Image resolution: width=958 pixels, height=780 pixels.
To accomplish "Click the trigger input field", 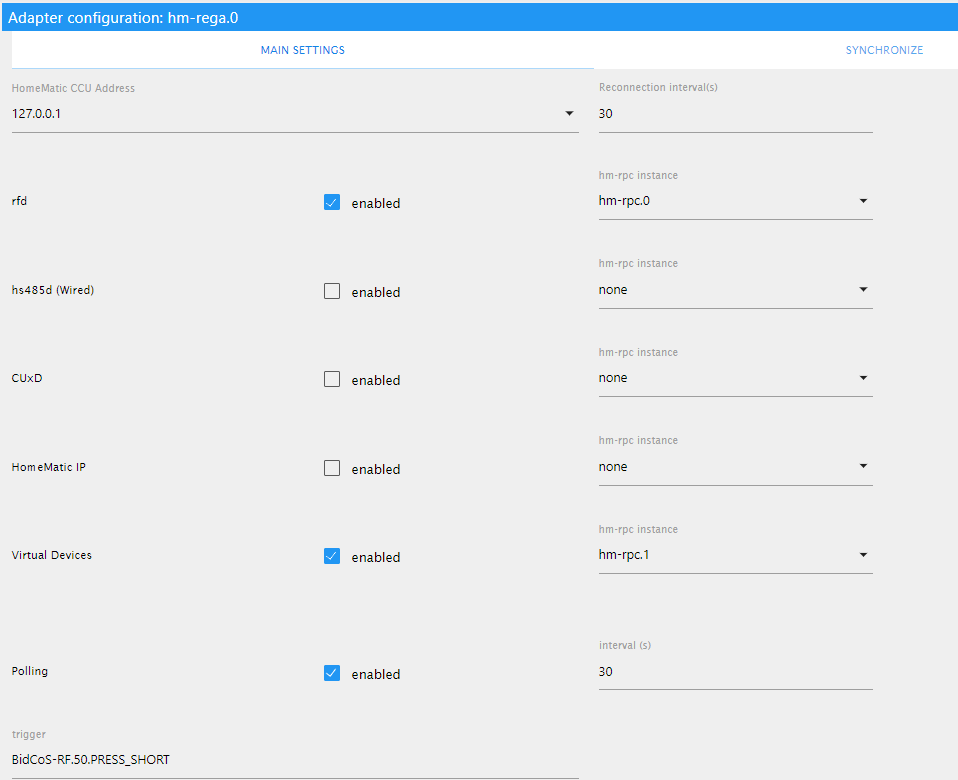I will click(x=295, y=760).
